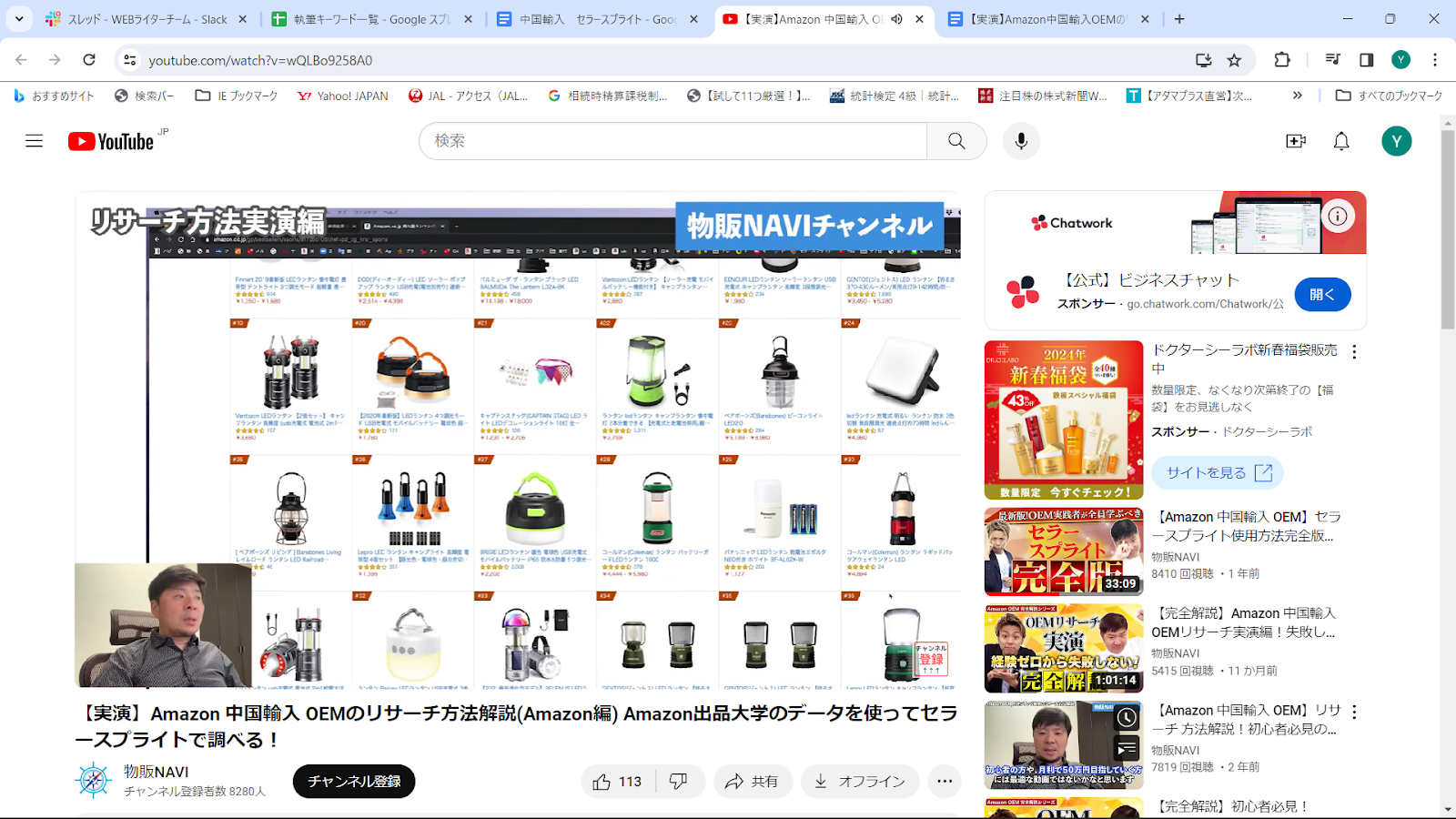This screenshot has height=819, width=1456.
Task: Reload the current page
Action: click(x=89, y=60)
